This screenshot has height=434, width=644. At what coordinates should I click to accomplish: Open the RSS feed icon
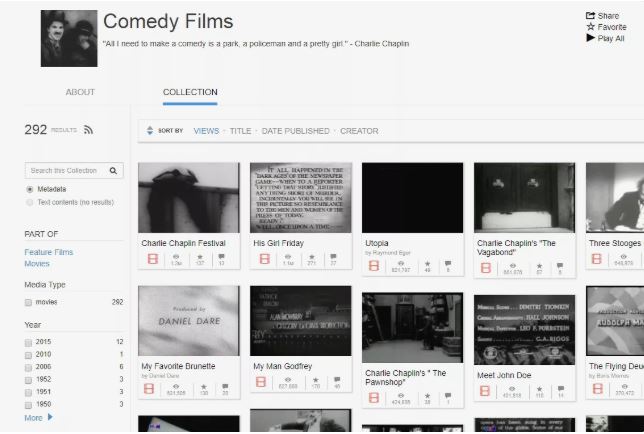coord(88,130)
